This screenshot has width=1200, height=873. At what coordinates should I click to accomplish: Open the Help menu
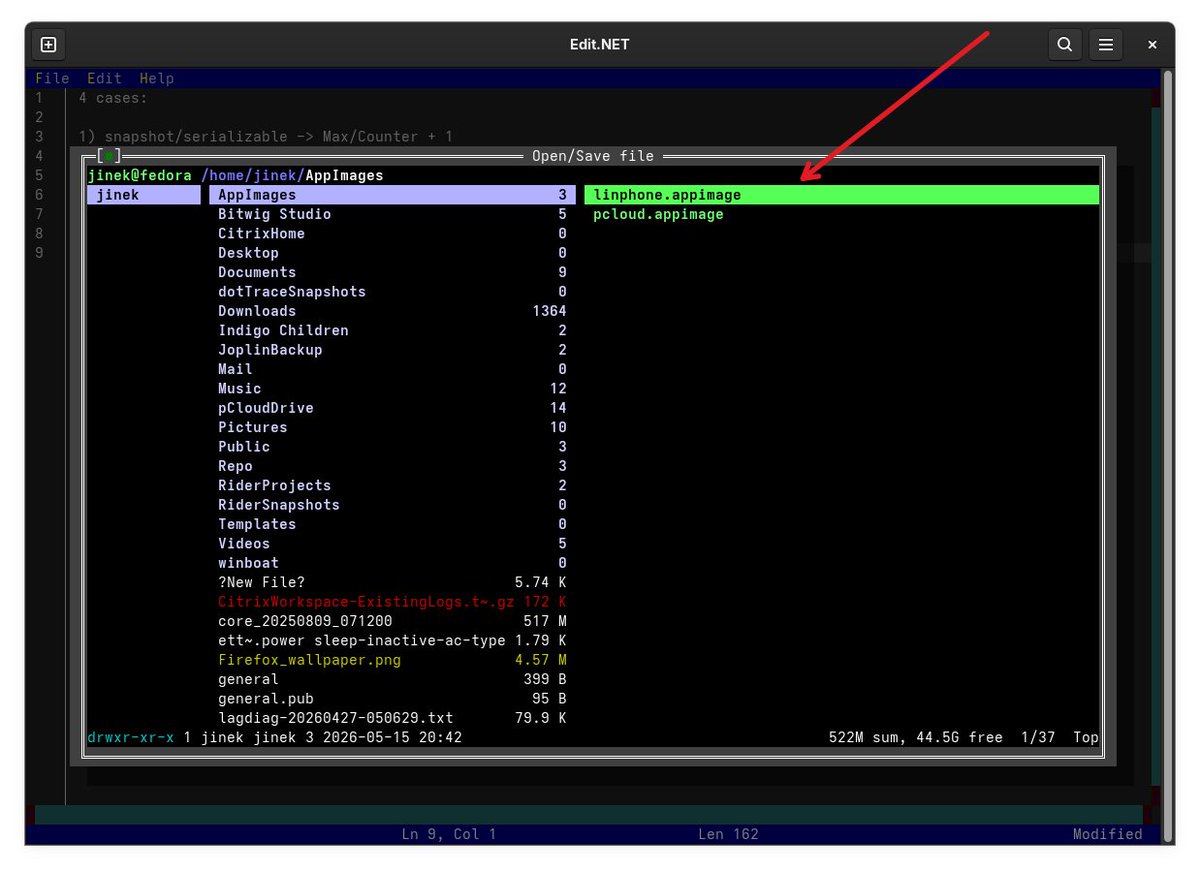coord(156,78)
